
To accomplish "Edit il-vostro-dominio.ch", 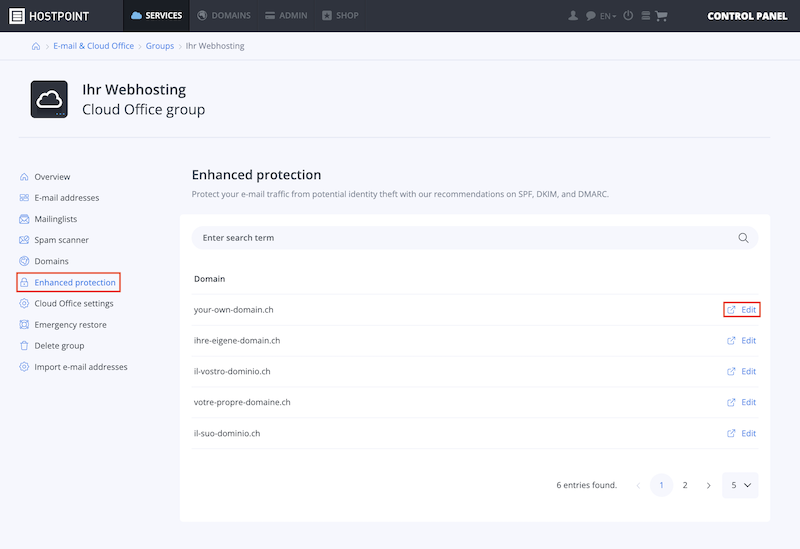I will pyautogui.click(x=741, y=371).
